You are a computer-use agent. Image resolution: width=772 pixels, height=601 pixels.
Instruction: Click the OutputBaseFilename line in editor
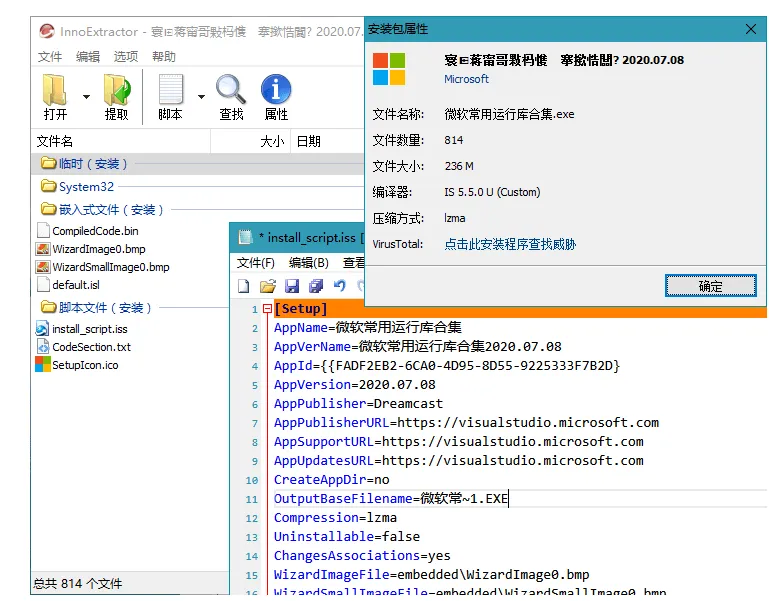[x=390, y=499]
